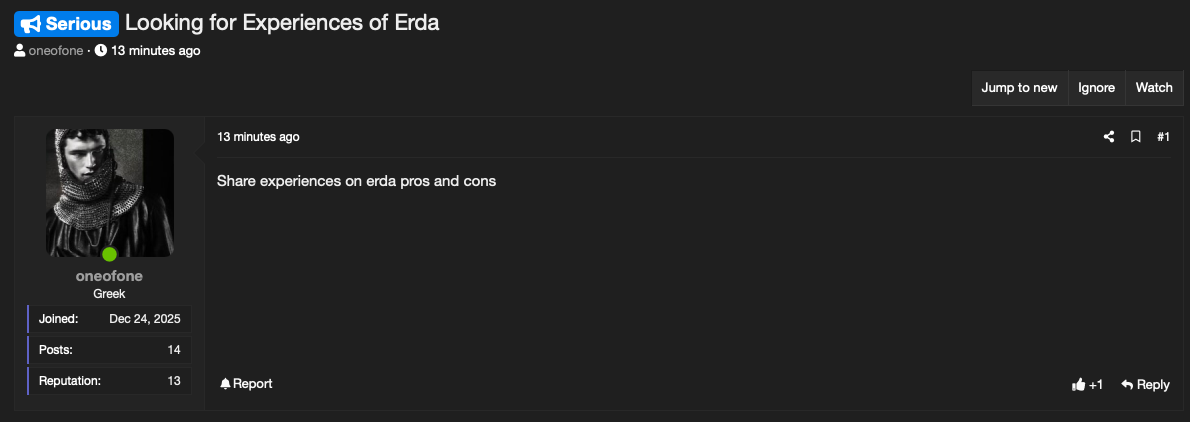Open the Serious prefix label
Image resolution: width=1190 pixels, height=422 pixels.
(x=67, y=24)
